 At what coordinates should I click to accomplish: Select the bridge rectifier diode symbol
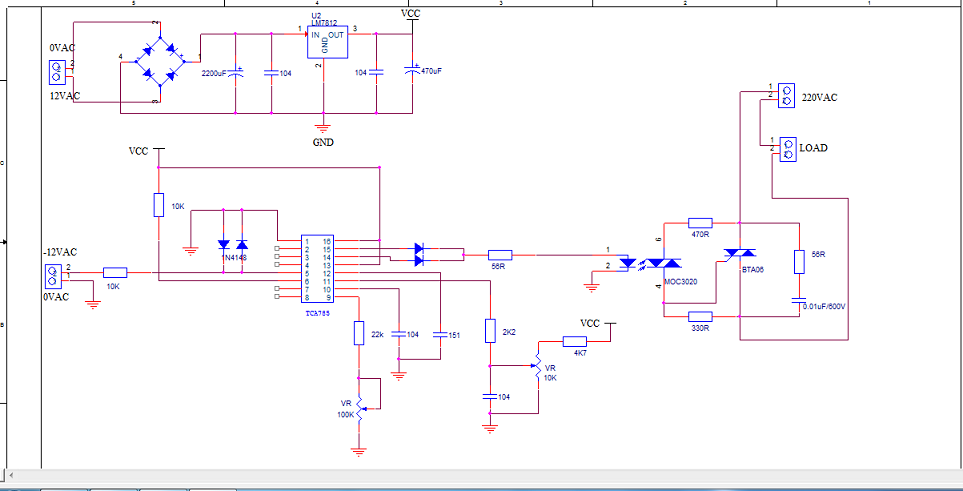tap(160, 61)
